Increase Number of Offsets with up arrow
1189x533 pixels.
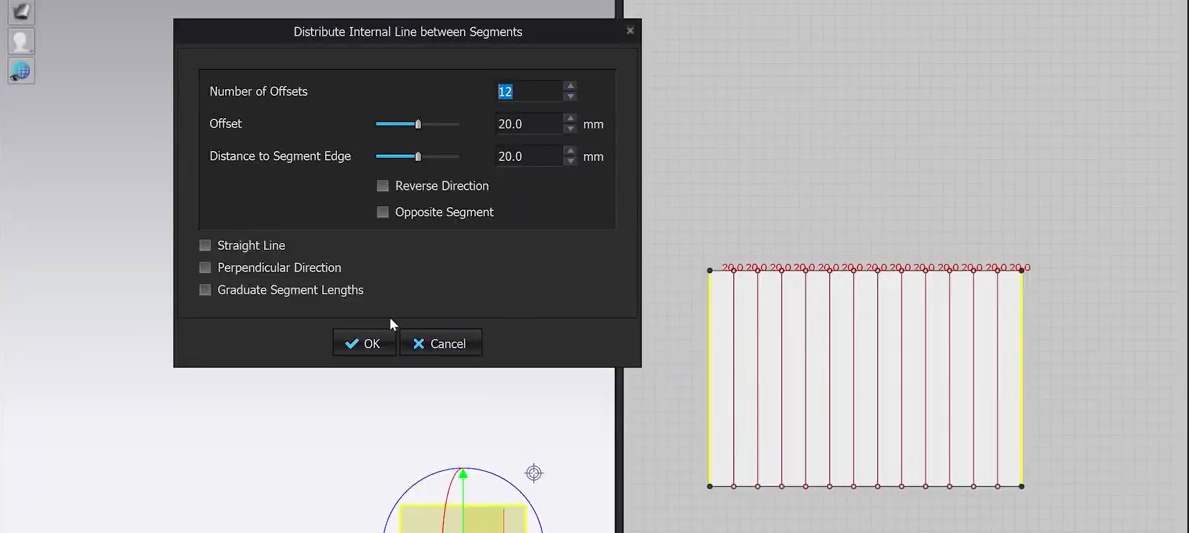(x=570, y=86)
